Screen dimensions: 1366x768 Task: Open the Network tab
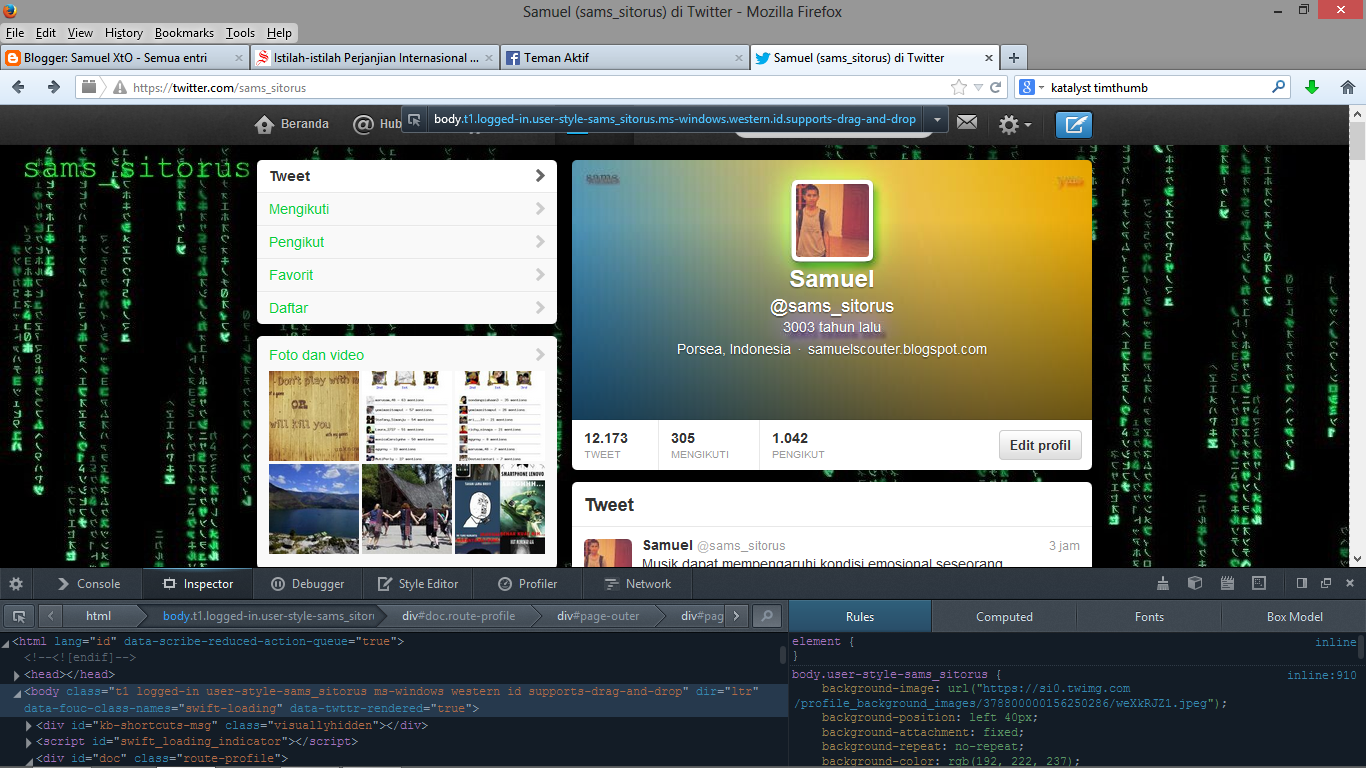click(x=637, y=584)
